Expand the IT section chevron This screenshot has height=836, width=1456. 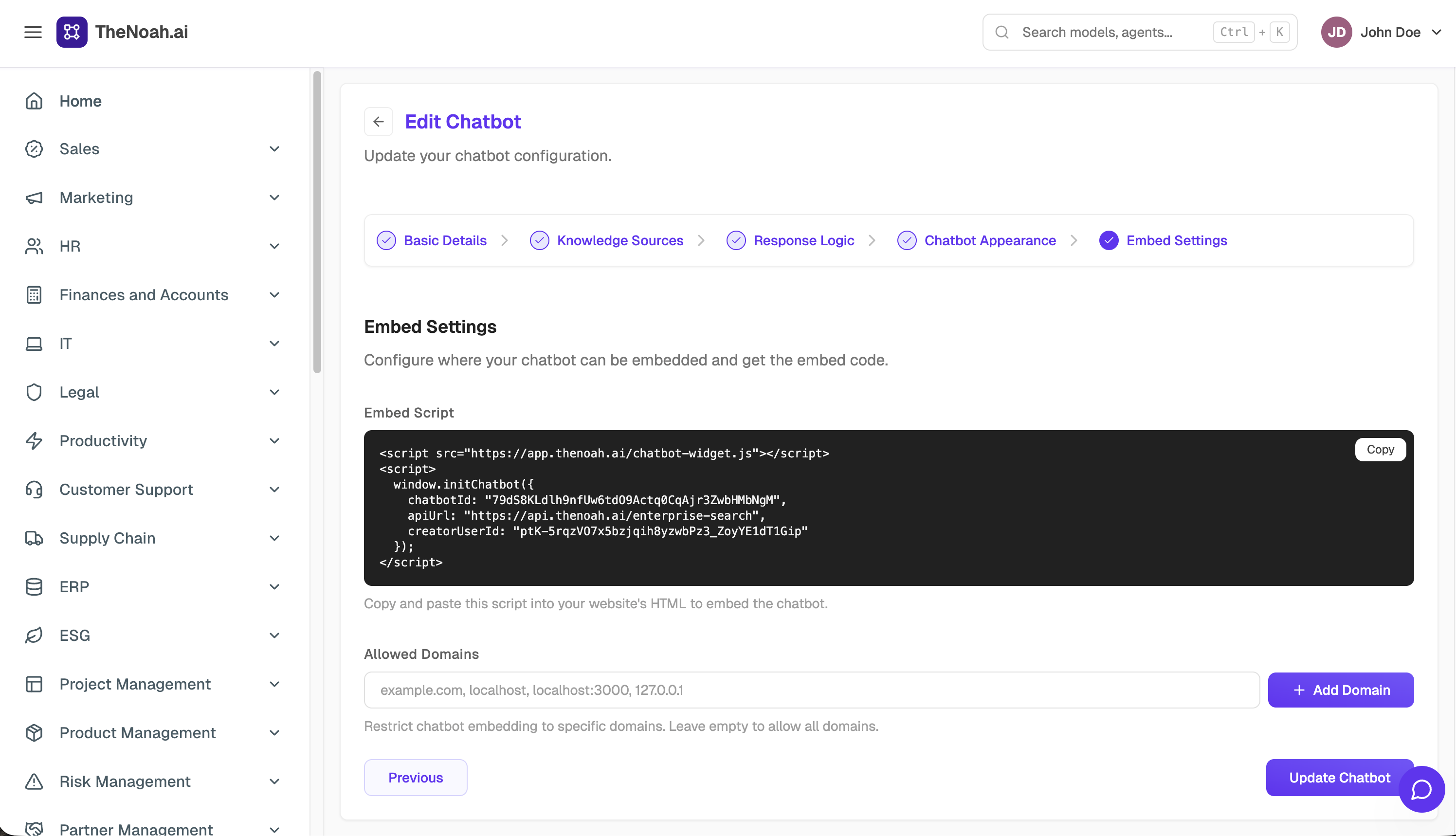pyautogui.click(x=274, y=344)
